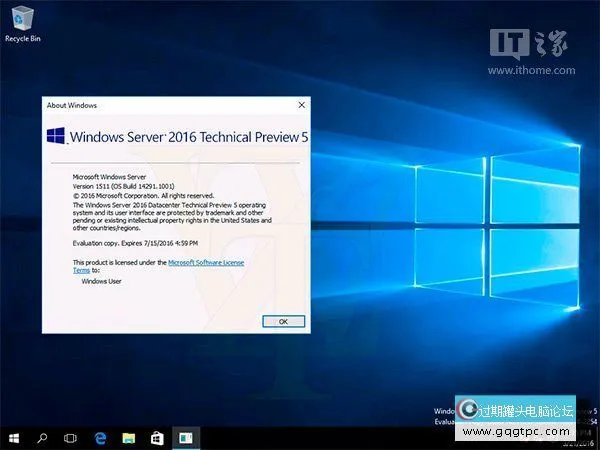Select the active About Windows taskbar item
The height and width of the screenshot is (450, 600).
click(x=185, y=438)
